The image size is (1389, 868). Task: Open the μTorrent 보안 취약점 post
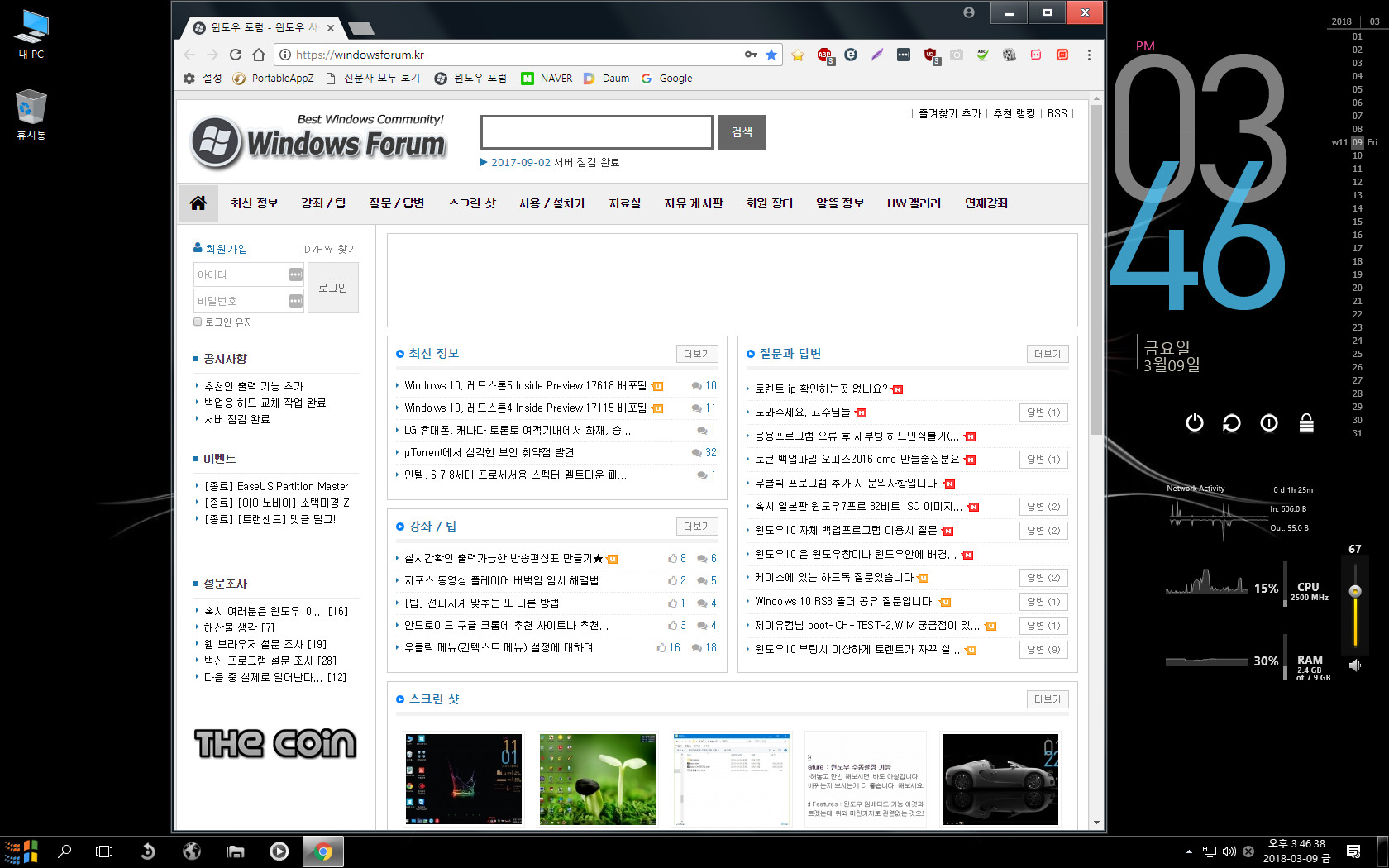coord(489,453)
